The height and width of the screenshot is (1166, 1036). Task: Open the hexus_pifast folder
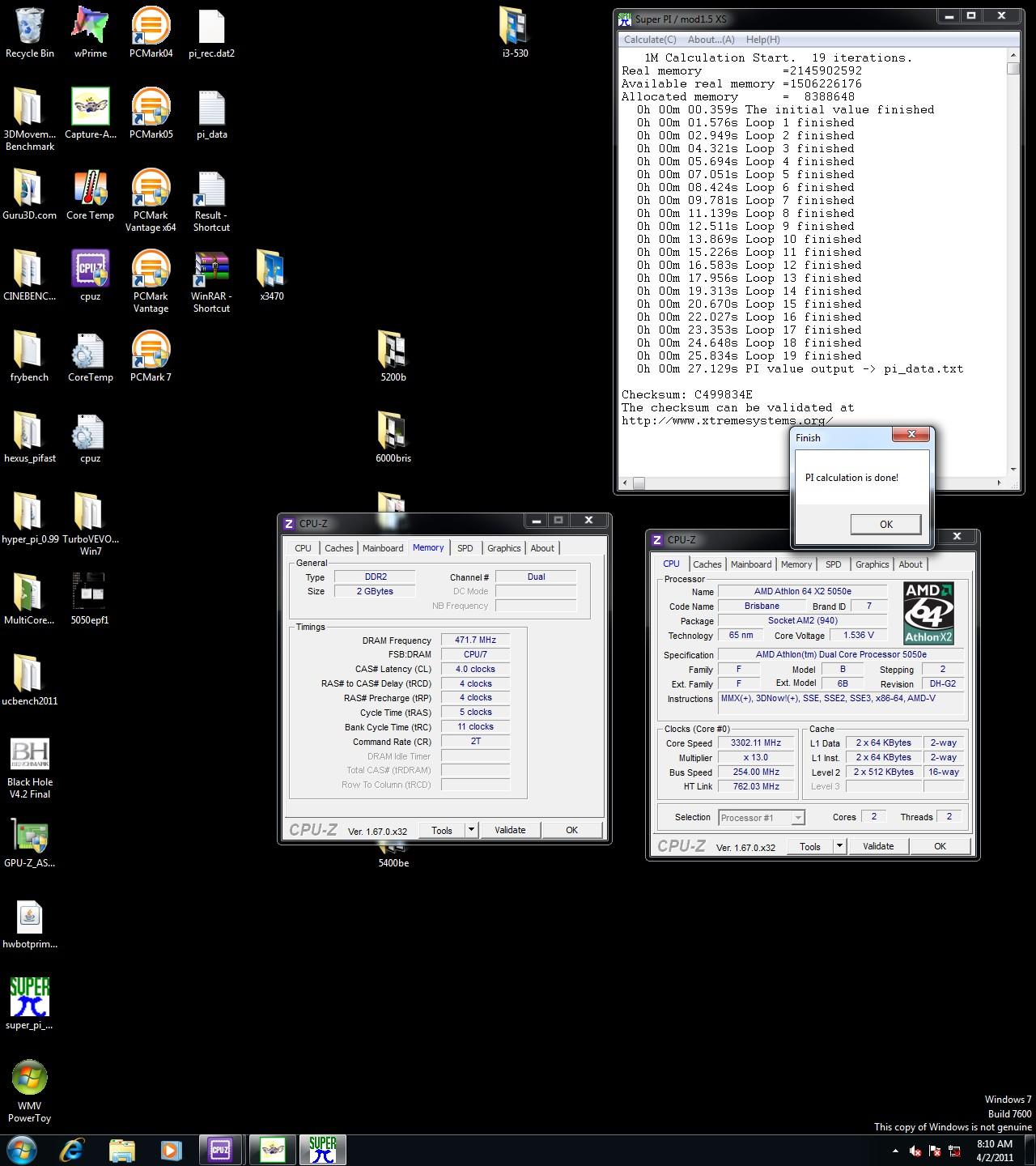(x=30, y=437)
